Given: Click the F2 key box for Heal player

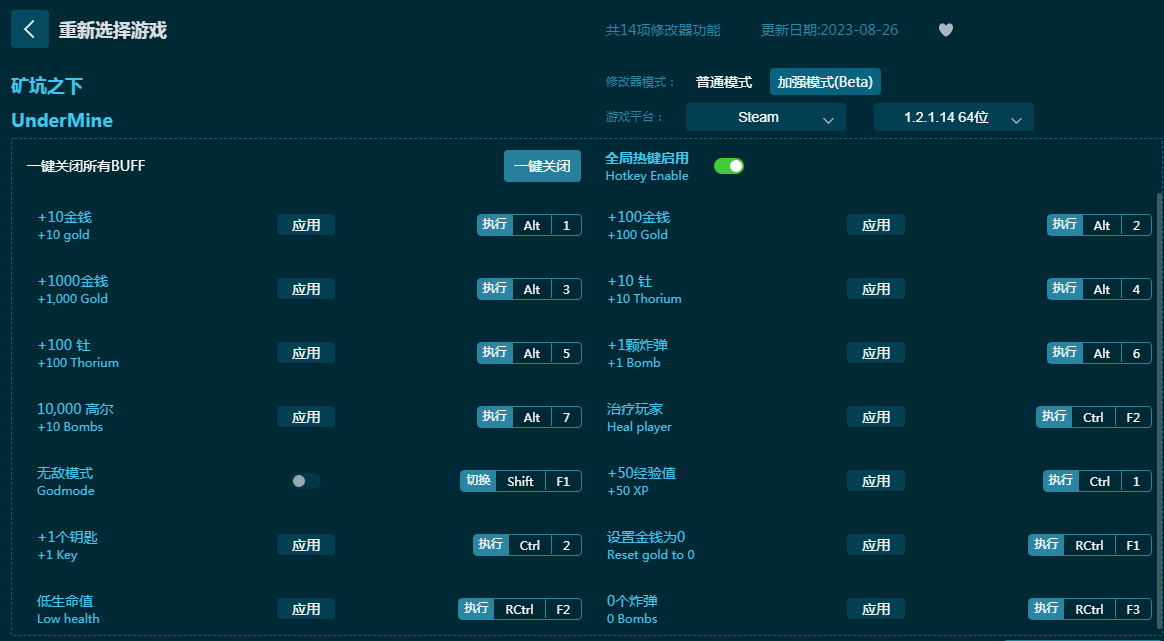Looking at the screenshot, I should point(1133,417).
